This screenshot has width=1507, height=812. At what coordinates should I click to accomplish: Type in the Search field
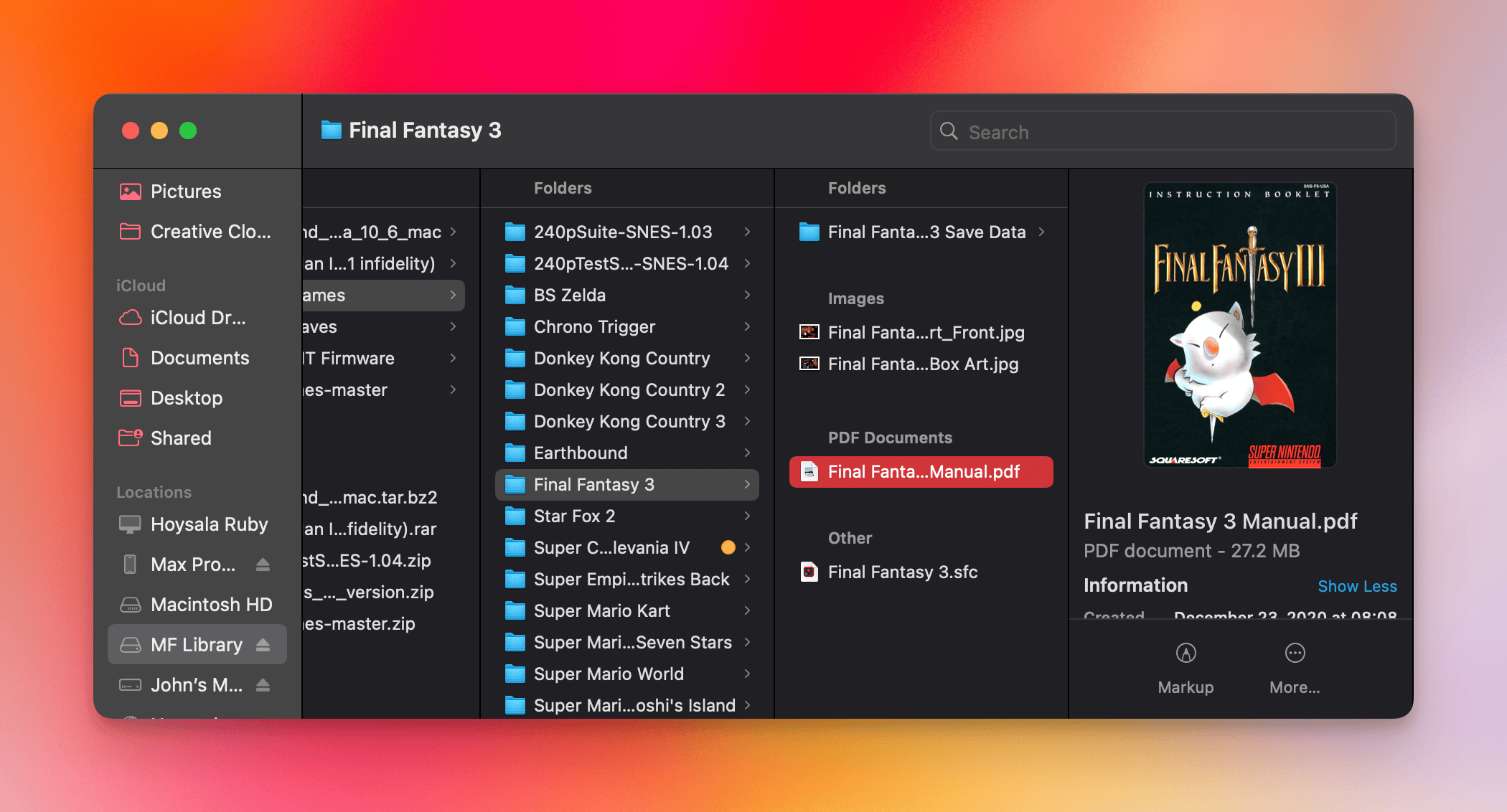coord(1177,132)
